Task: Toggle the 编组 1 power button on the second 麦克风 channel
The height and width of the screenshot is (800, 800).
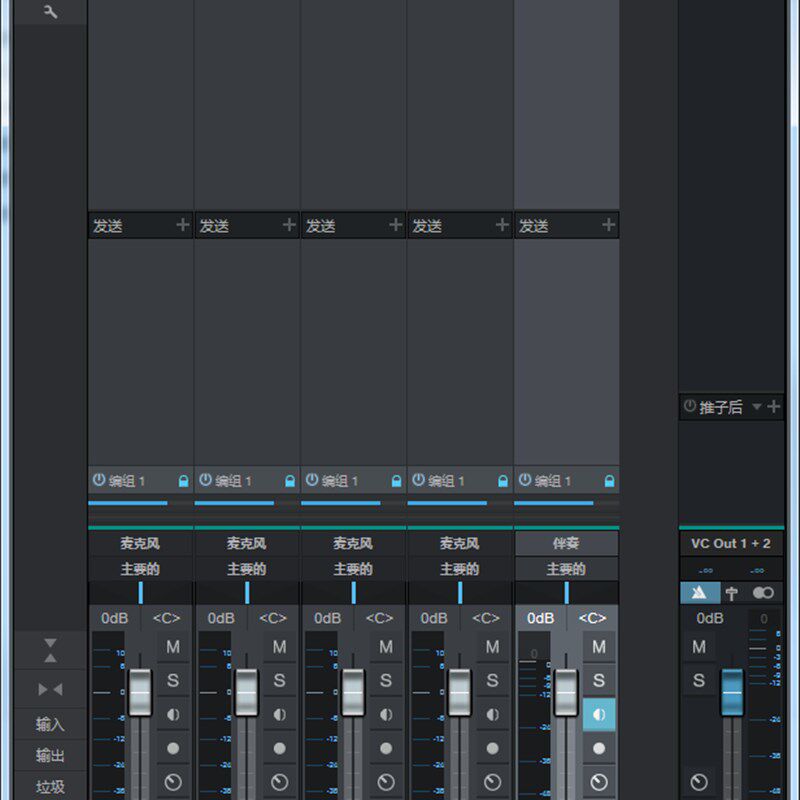Action: click(206, 480)
